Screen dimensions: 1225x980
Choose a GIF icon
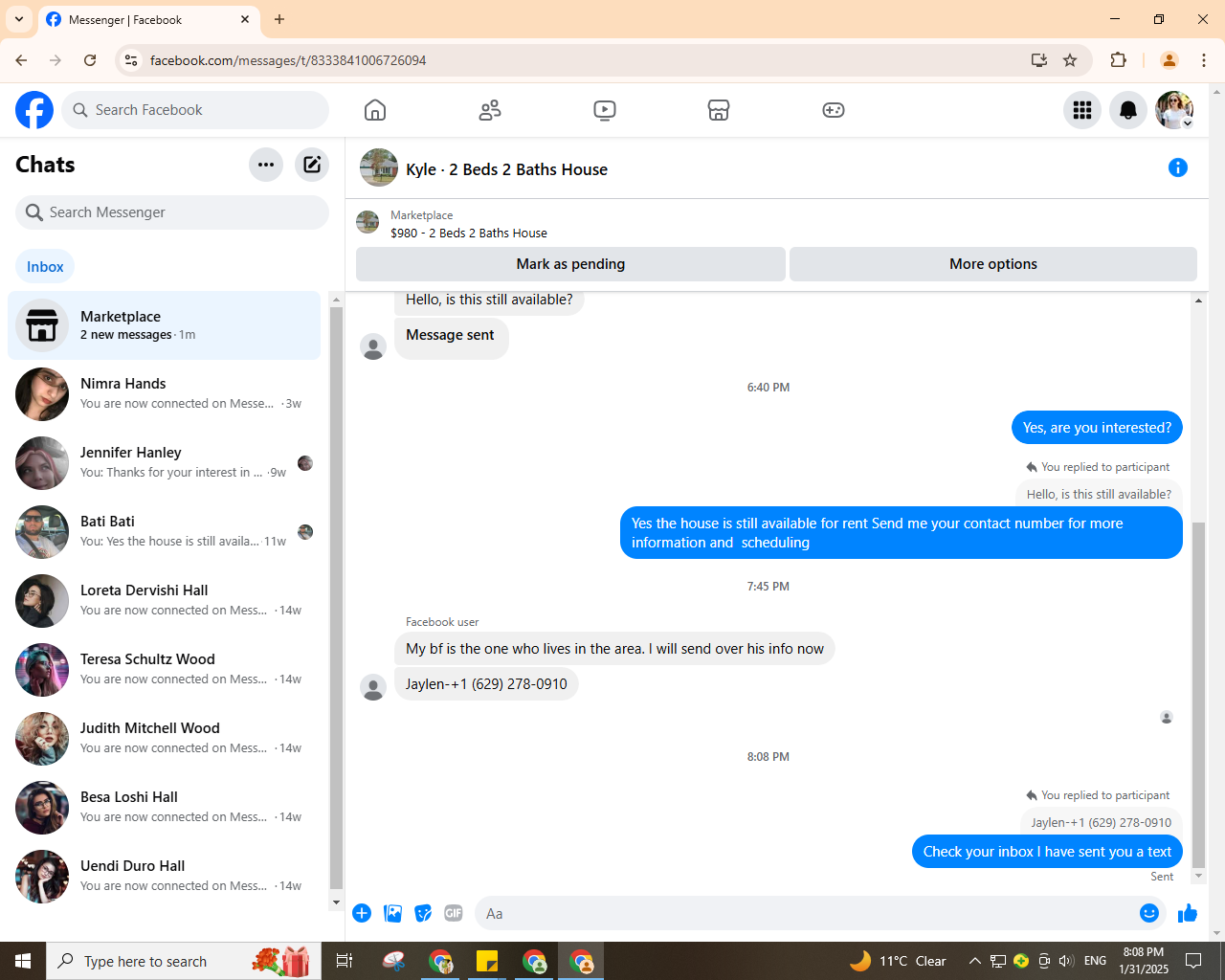(454, 913)
